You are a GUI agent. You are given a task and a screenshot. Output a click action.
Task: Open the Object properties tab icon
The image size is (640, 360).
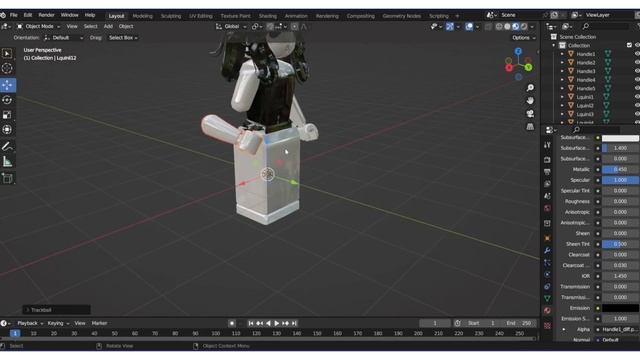point(547,238)
